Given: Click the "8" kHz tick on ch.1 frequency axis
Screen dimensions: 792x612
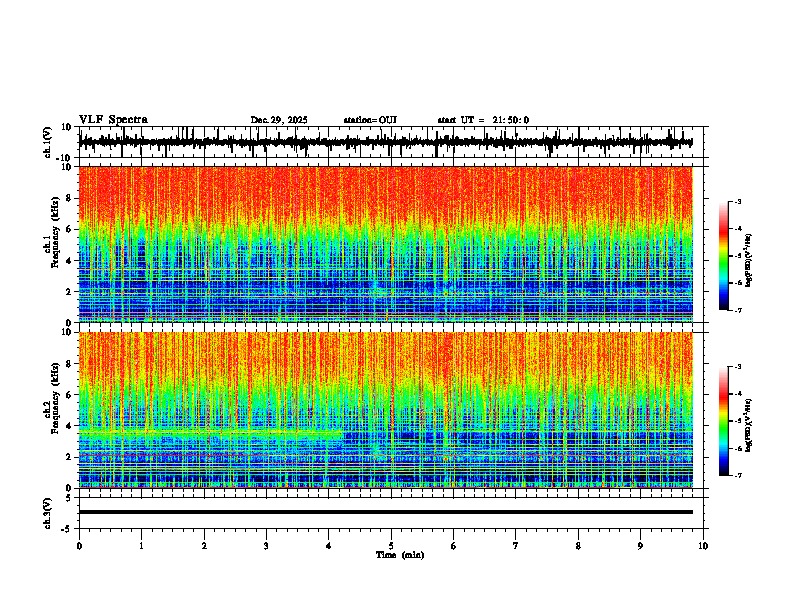Looking at the screenshot, I should pyautogui.click(x=69, y=198).
